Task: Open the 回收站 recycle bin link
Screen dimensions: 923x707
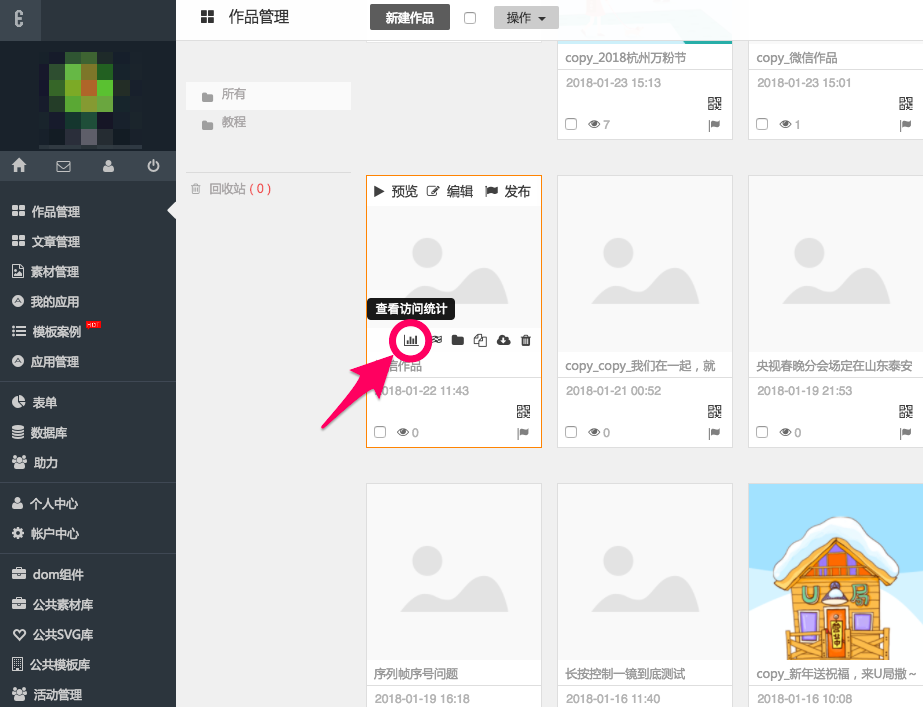Action: 230,189
